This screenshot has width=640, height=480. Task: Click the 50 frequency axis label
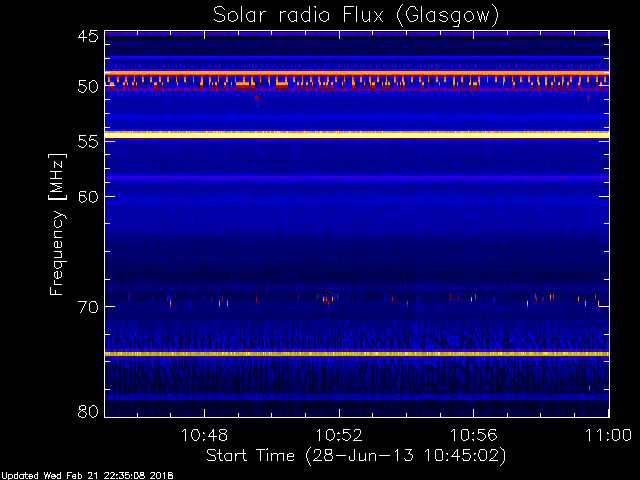(x=88, y=87)
